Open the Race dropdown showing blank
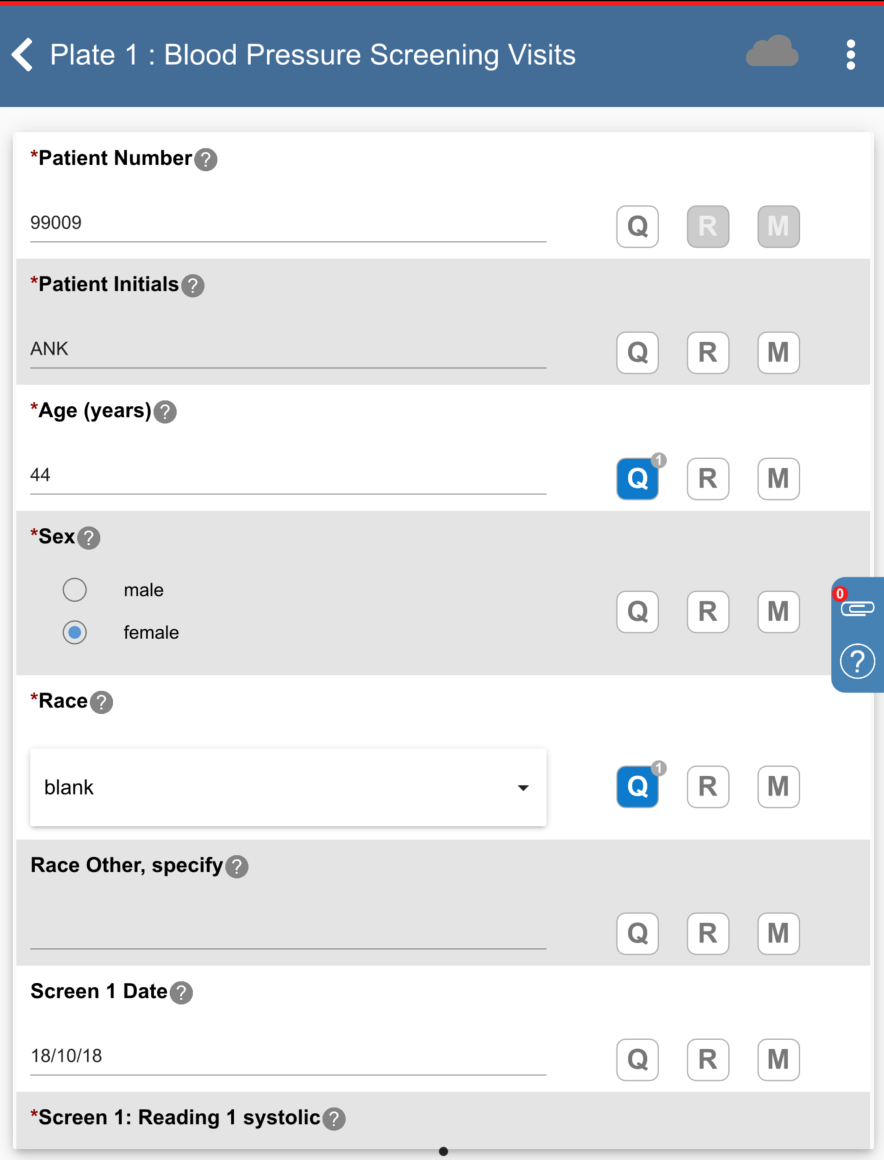884x1160 pixels. click(270, 788)
